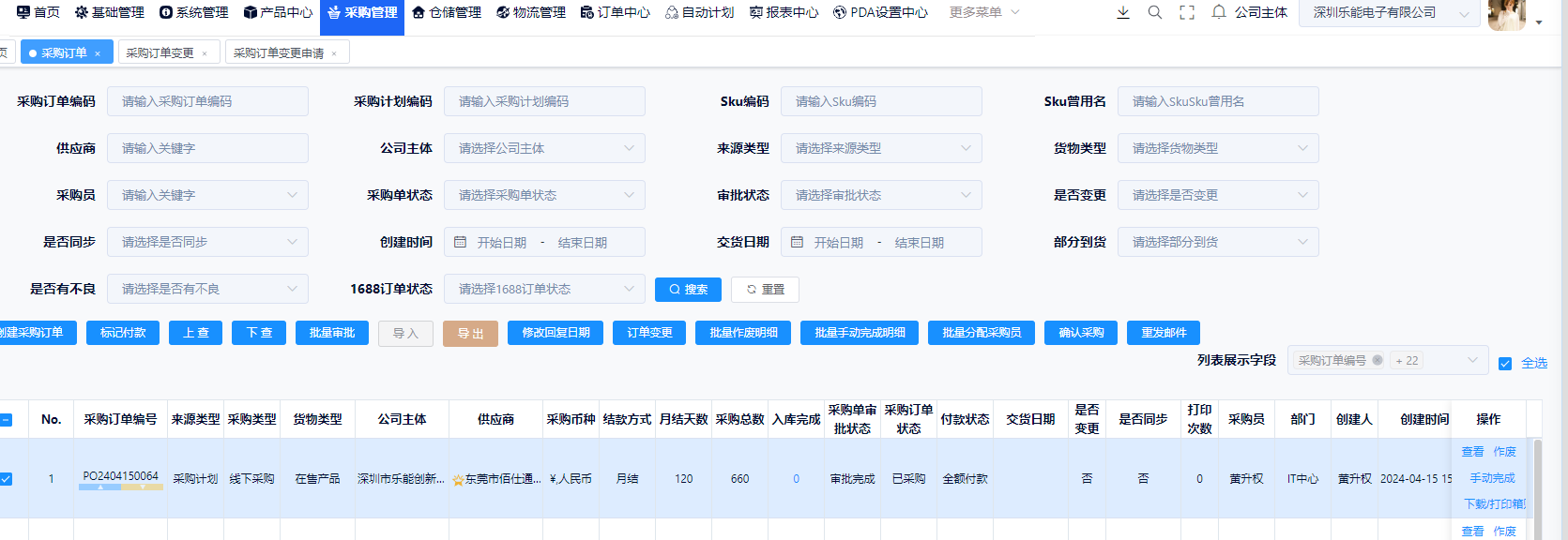Click the download arrow icon
The width and height of the screenshot is (1568, 540).
pyautogui.click(x=1123, y=12)
